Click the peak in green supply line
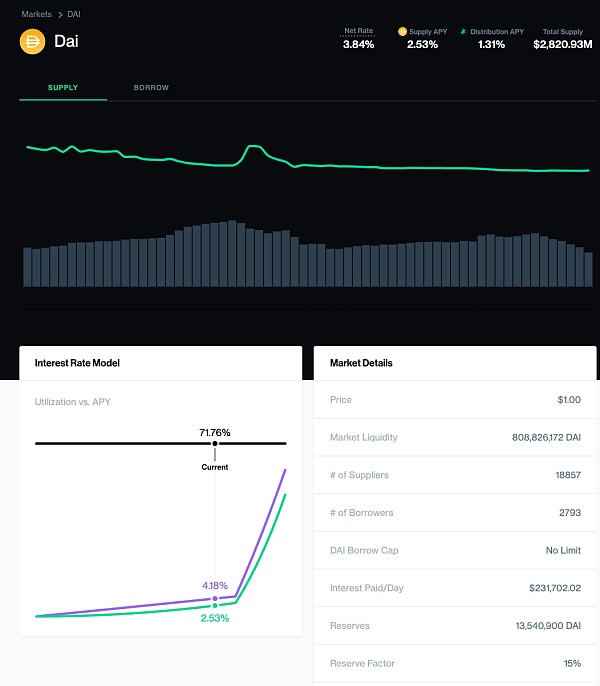 (x=252, y=147)
